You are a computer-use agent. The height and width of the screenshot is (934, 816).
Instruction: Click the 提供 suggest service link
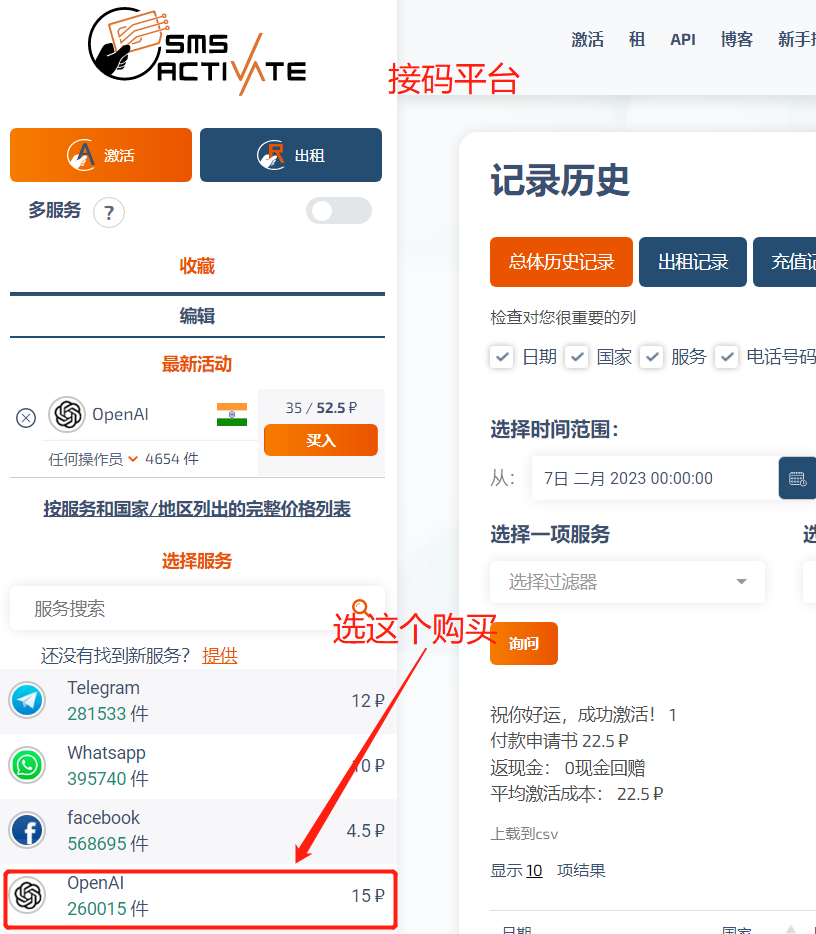pos(220,656)
